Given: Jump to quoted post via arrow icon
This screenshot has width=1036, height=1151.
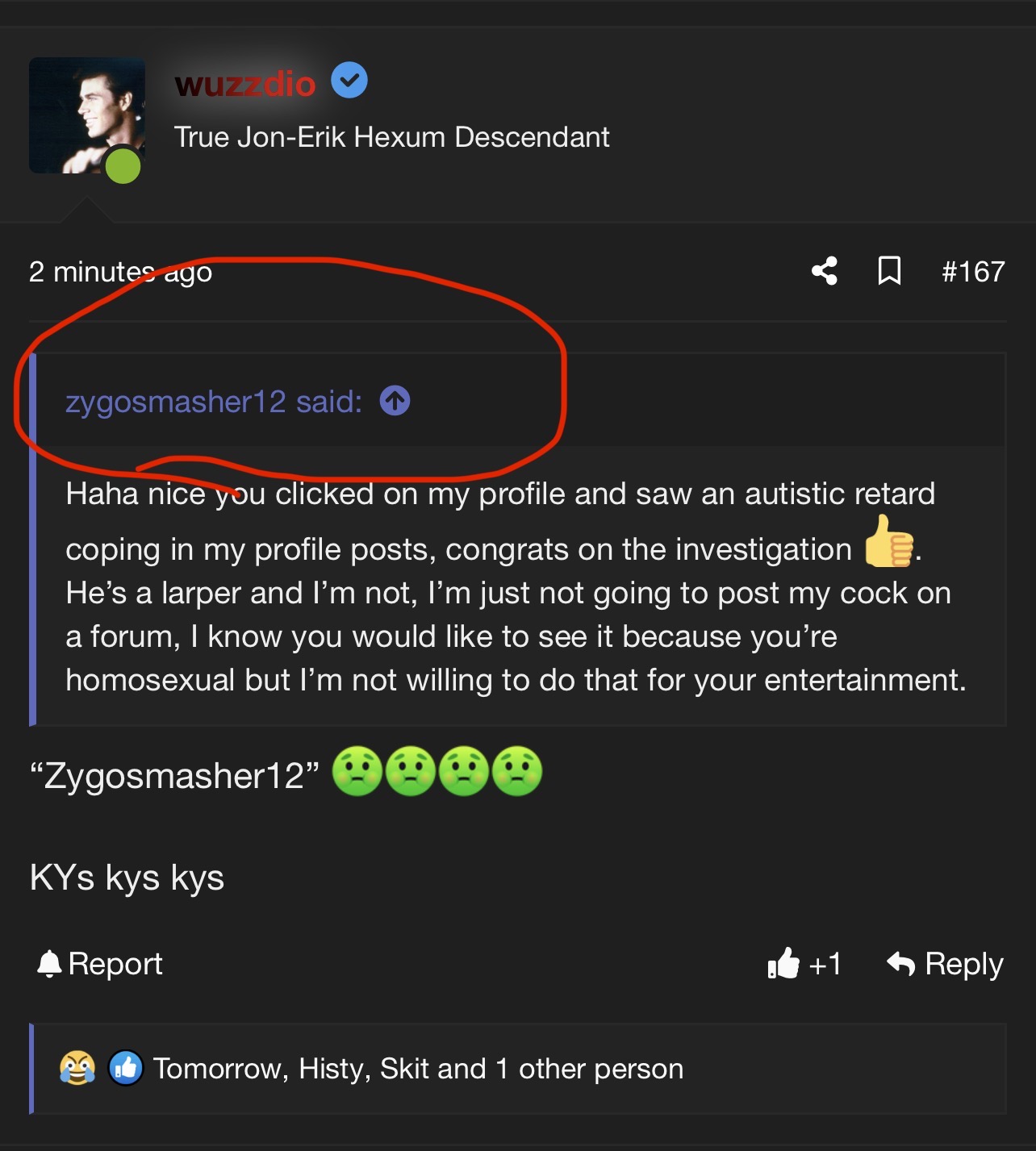Looking at the screenshot, I should pos(395,401).
